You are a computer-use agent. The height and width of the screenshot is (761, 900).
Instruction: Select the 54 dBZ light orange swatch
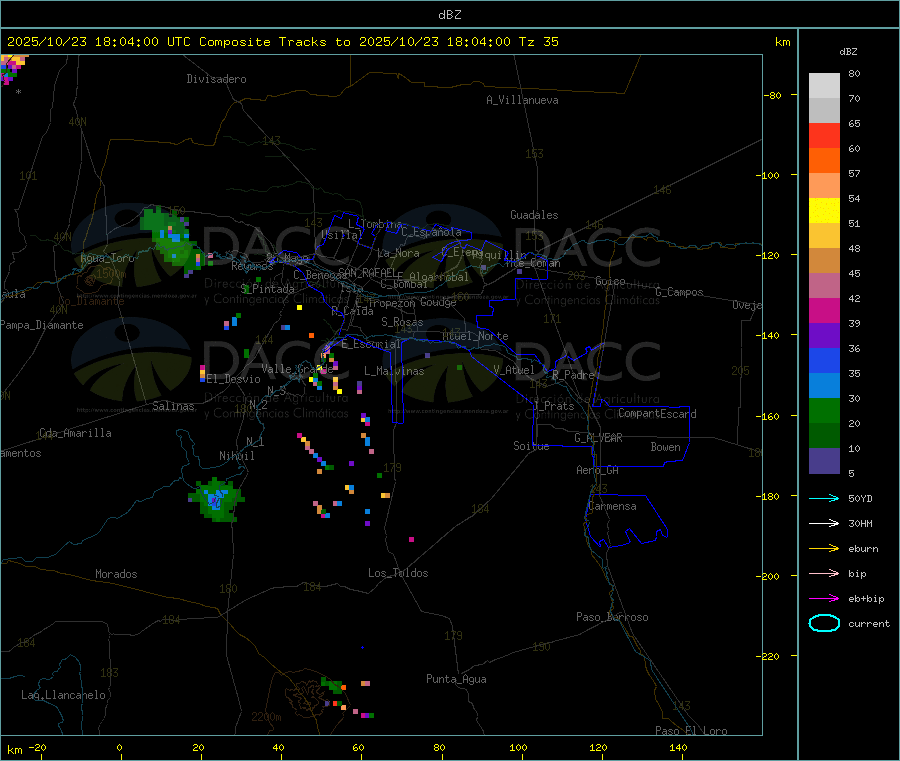824,185
